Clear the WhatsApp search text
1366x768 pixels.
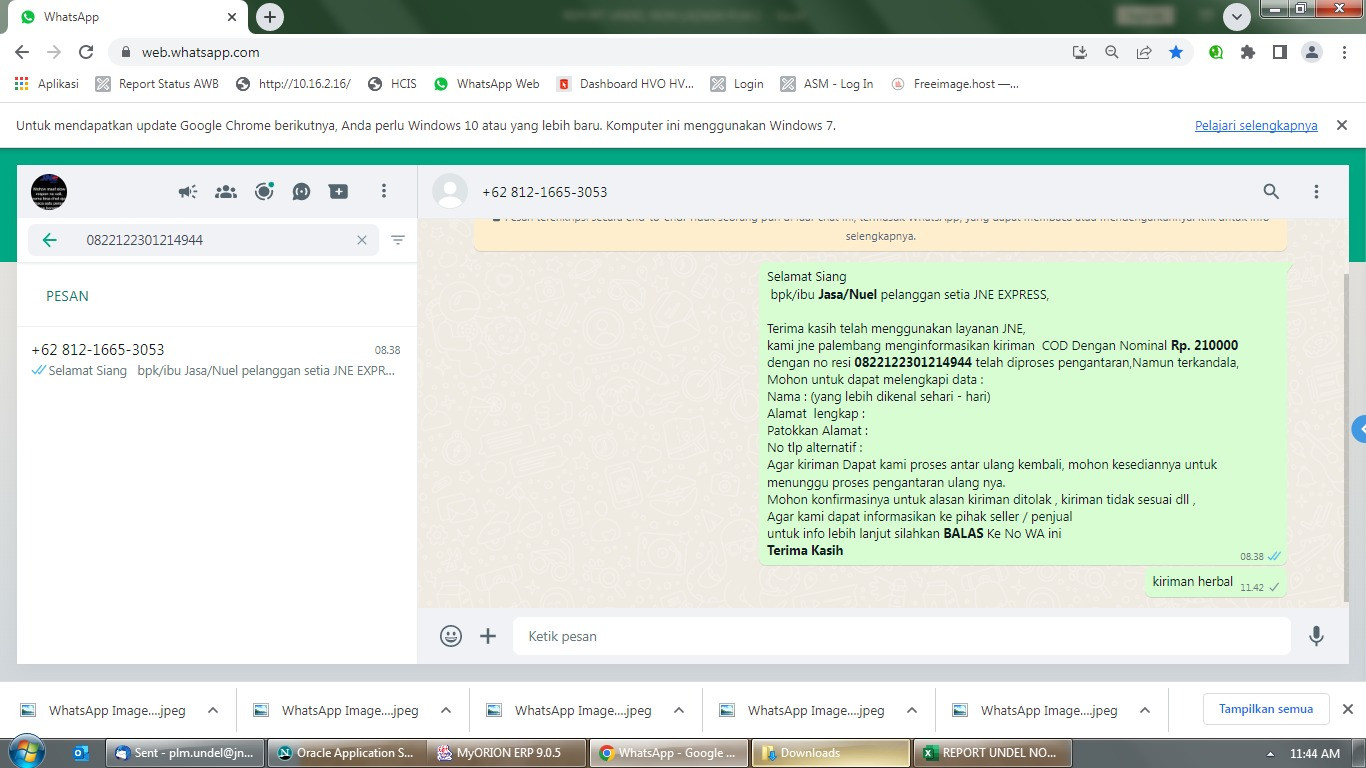click(362, 240)
